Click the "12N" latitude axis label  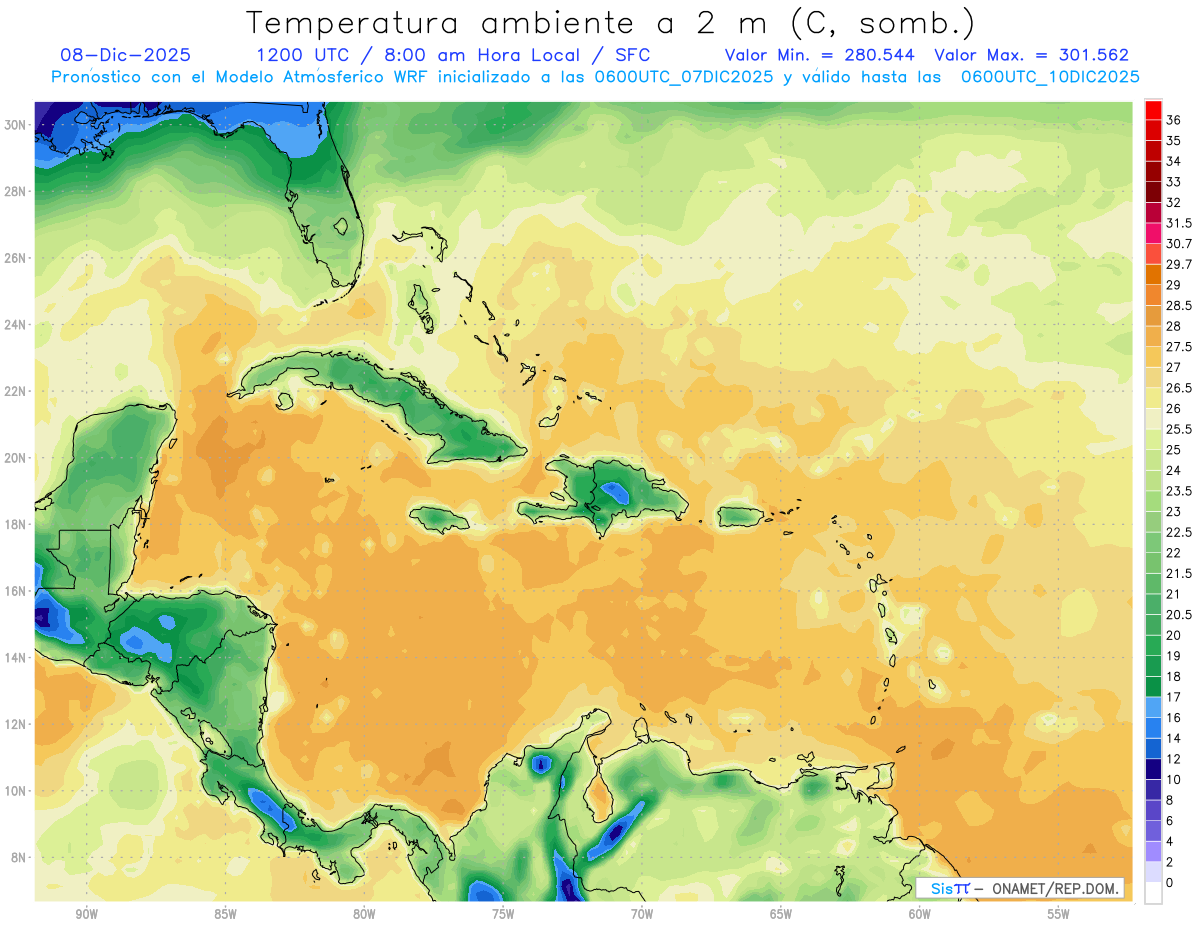pyautogui.click(x=16, y=724)
